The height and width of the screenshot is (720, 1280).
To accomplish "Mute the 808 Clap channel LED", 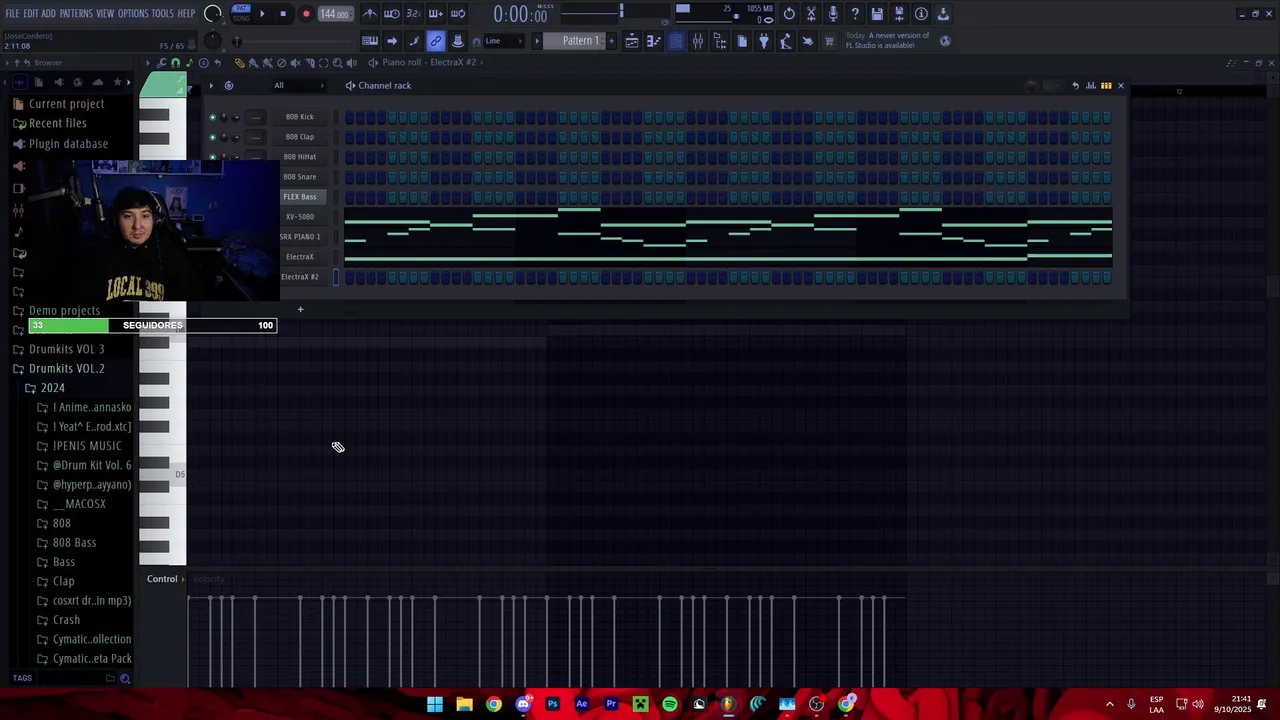I will click(212, 137).
